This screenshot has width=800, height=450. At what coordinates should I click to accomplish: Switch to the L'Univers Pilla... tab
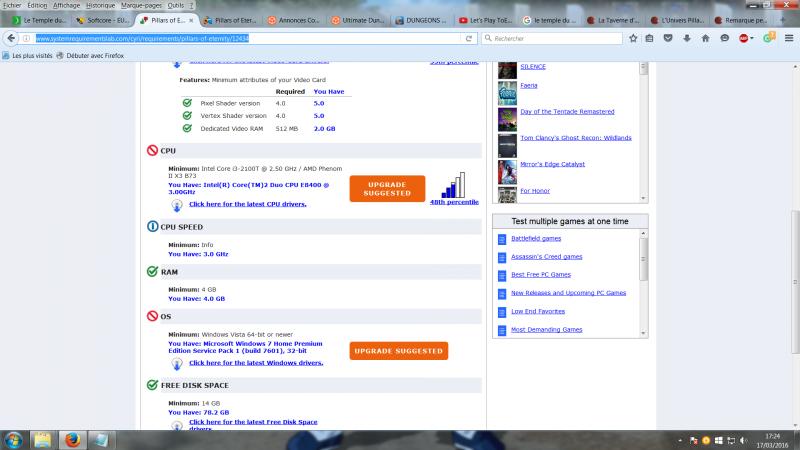click(x=678, y=20)
